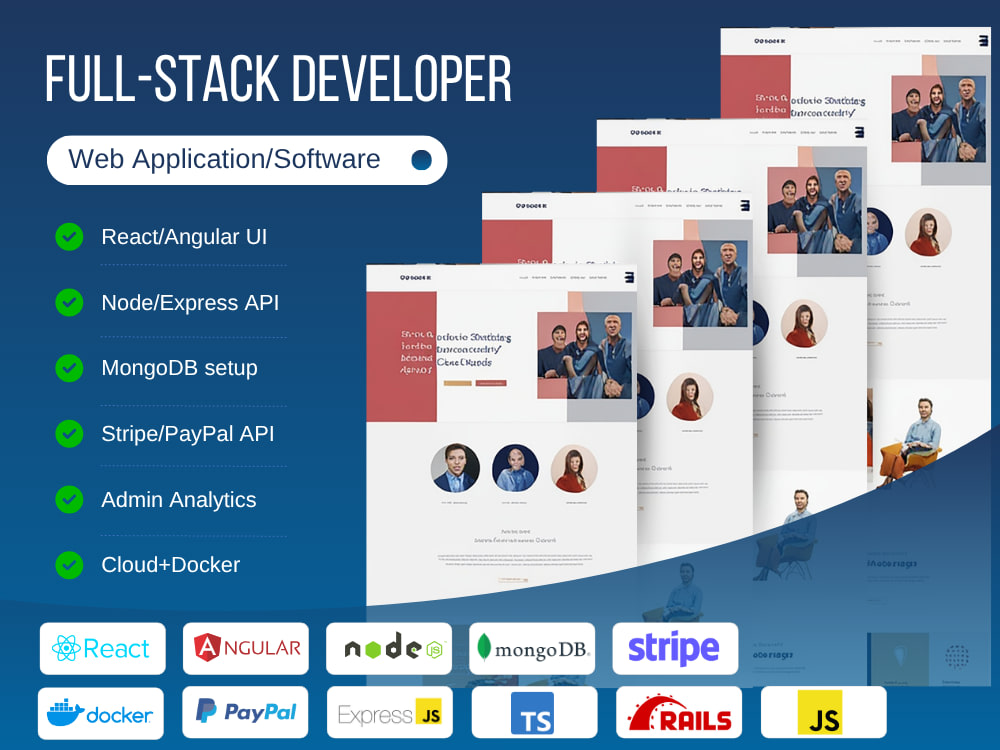Click the seated man on orange chair image
Screen dimensions: 1000x750
[912, 441]
